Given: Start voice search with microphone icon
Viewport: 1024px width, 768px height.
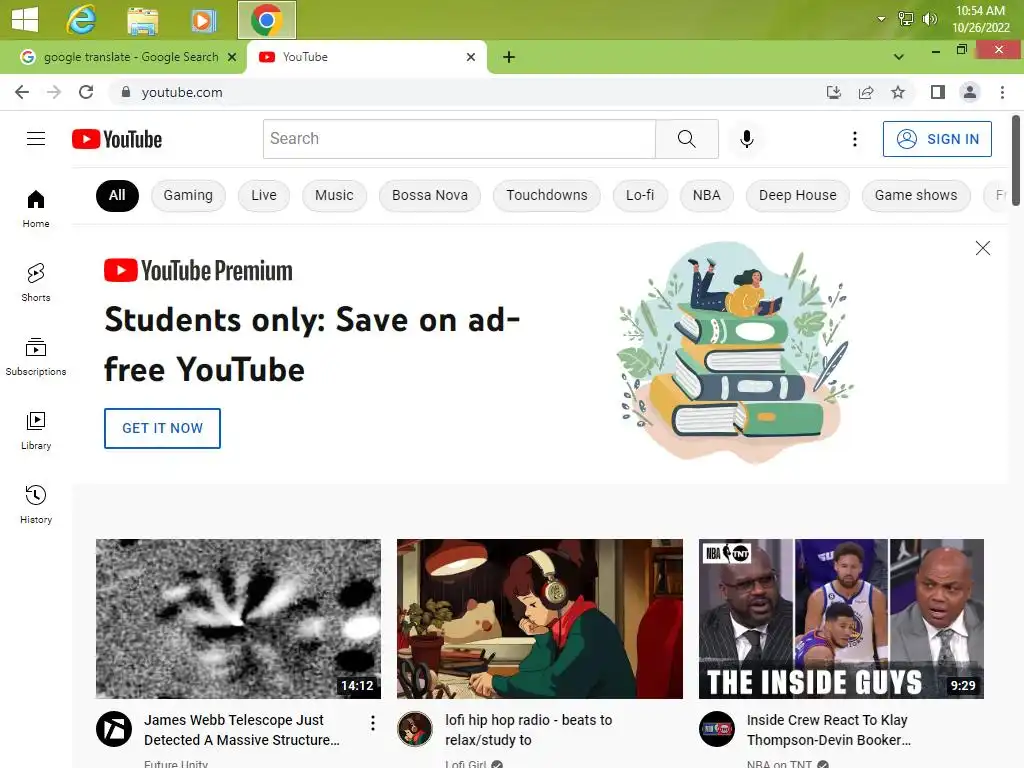Looking at the screenshot, I should click(746, 138).
